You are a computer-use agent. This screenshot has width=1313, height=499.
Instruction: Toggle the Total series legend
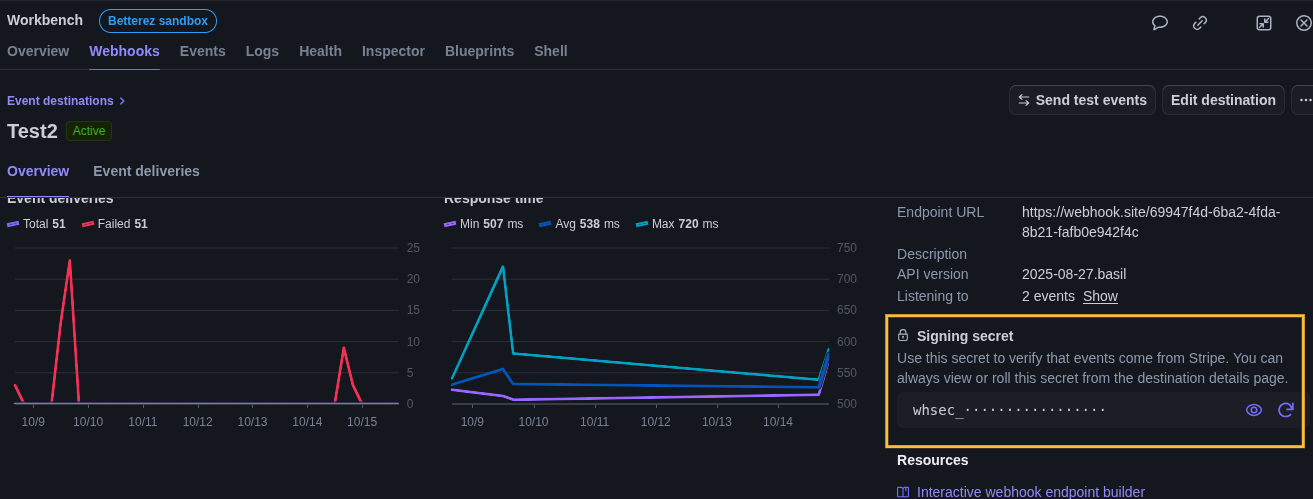click(36, 224)
